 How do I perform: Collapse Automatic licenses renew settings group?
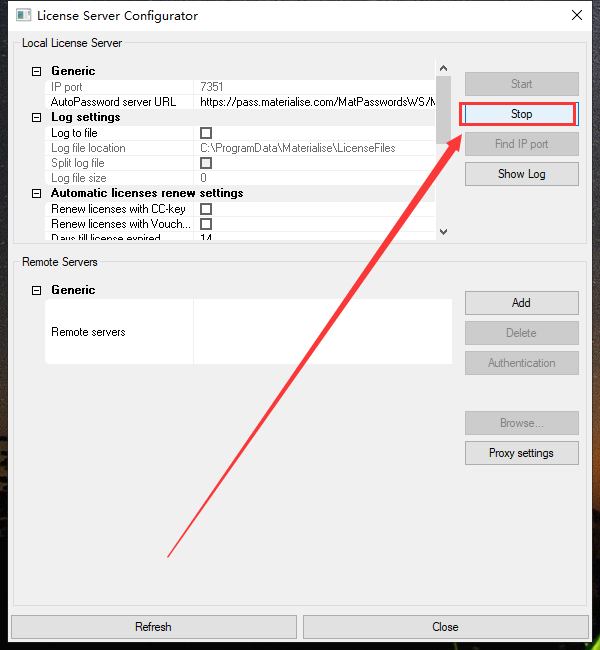[37, 193]
